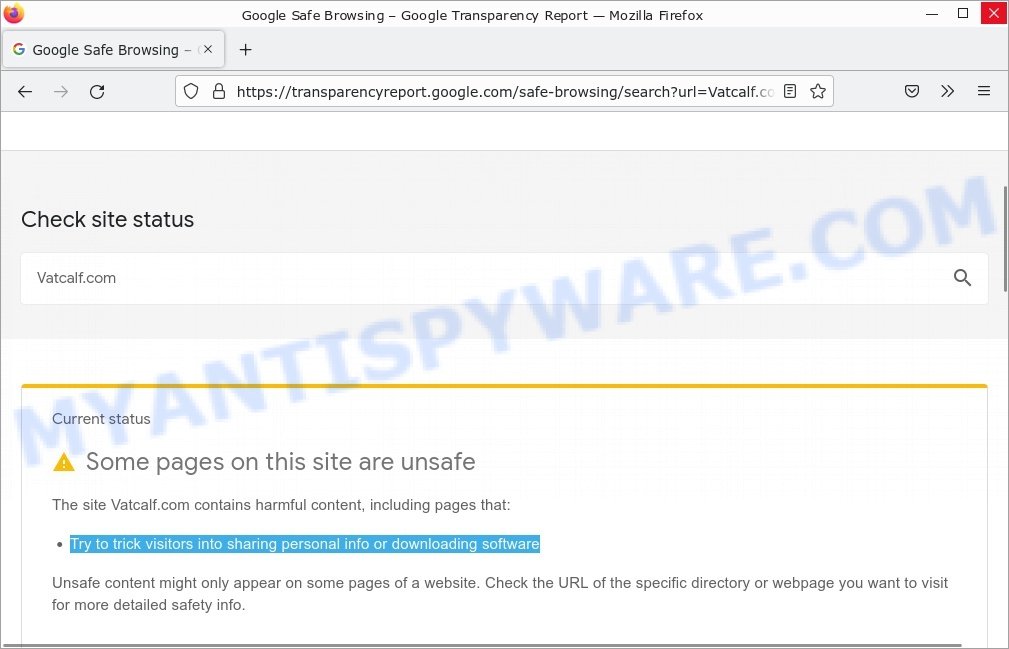This screenshot has width=1009, height=649.
Task: Click the 'Current status' label
Action: (101, 419)
